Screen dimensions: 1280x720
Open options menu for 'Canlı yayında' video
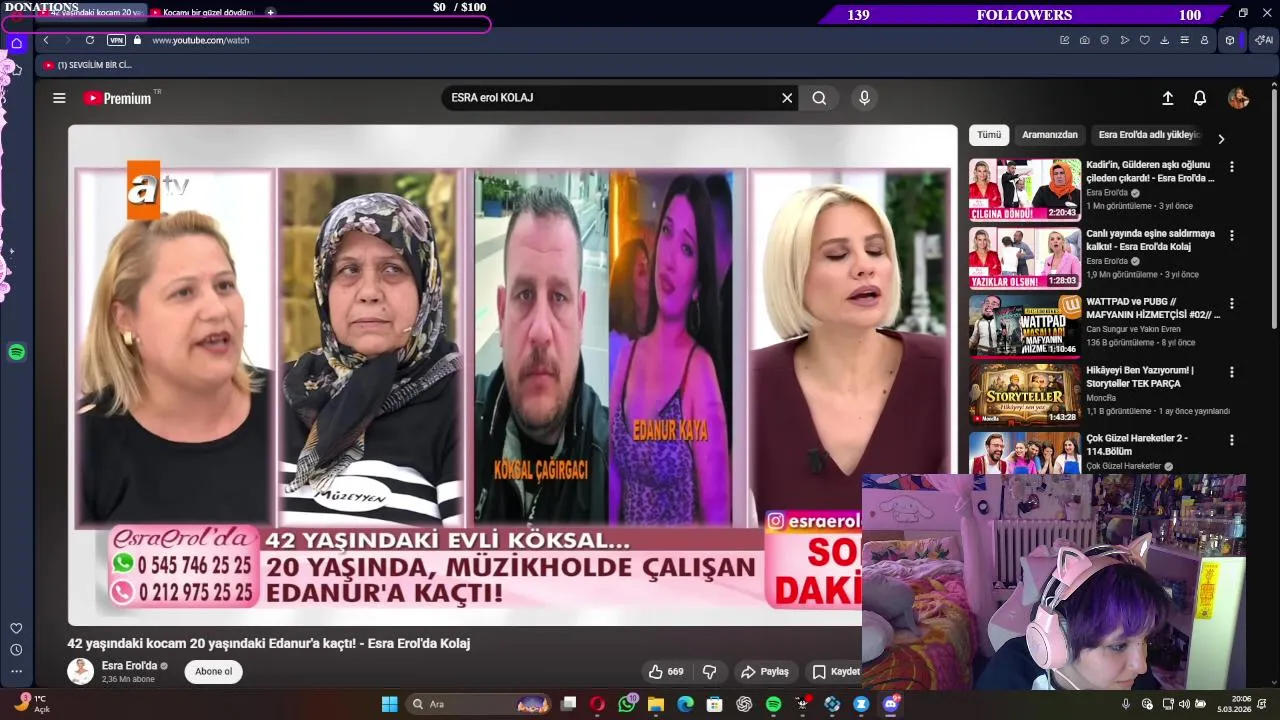[1232, 235]
